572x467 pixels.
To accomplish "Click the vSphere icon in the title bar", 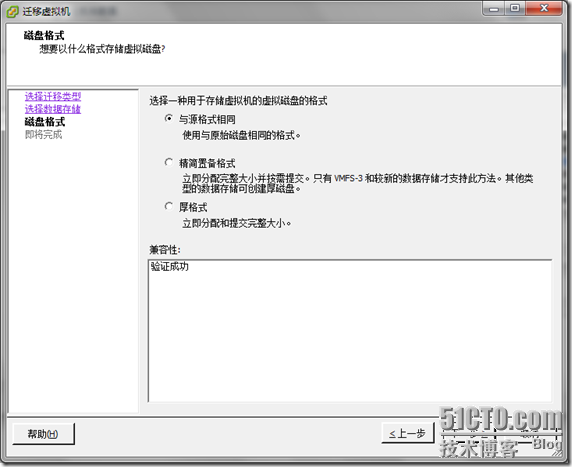I will coord(12,12).
